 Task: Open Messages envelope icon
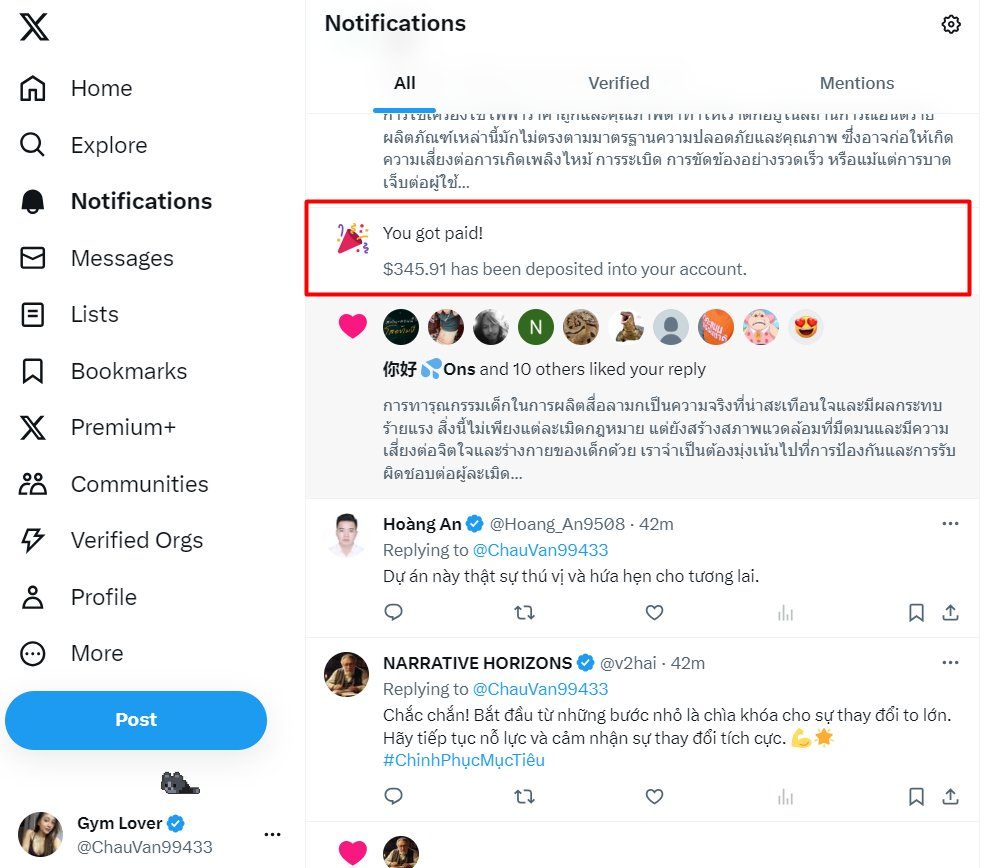click(x=33, y=258)
